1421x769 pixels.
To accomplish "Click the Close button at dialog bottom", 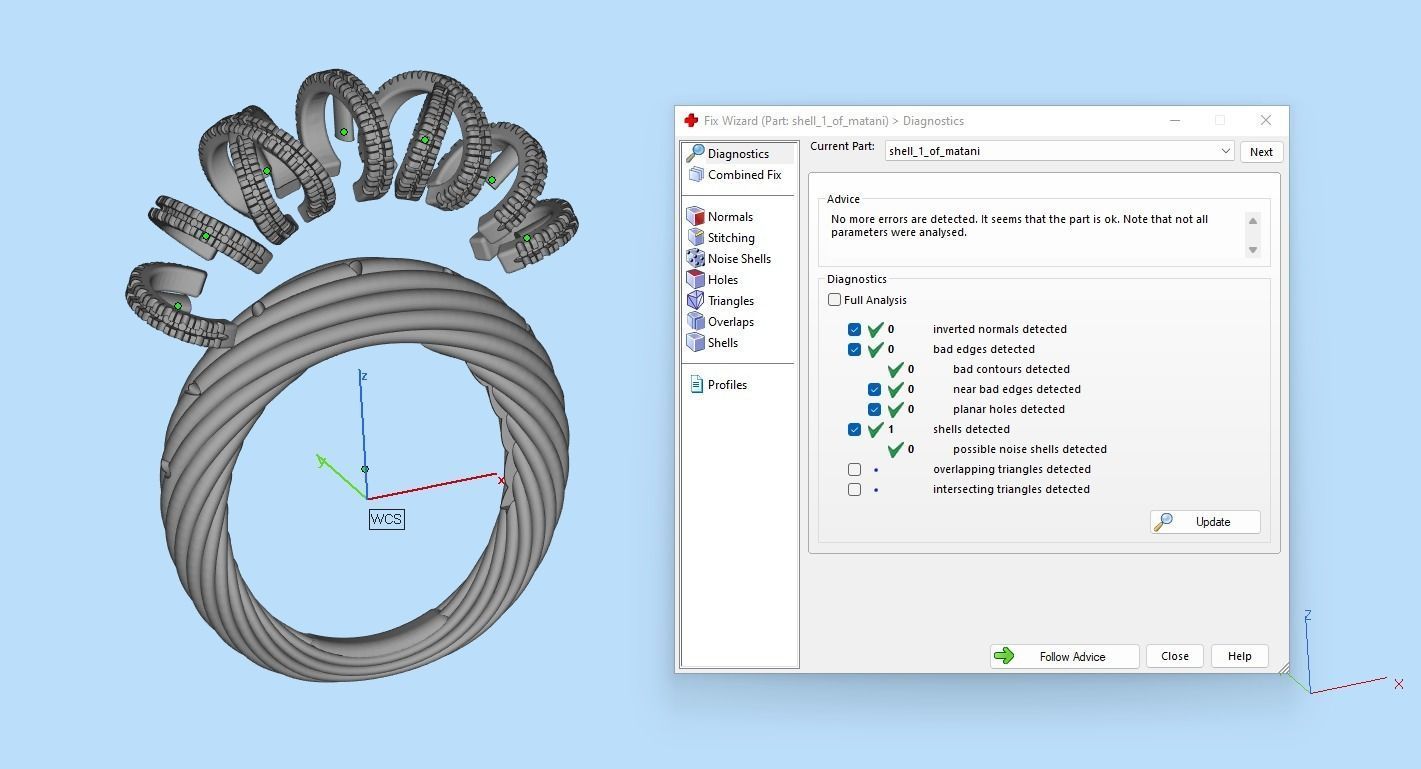I will pos(1175,656).
